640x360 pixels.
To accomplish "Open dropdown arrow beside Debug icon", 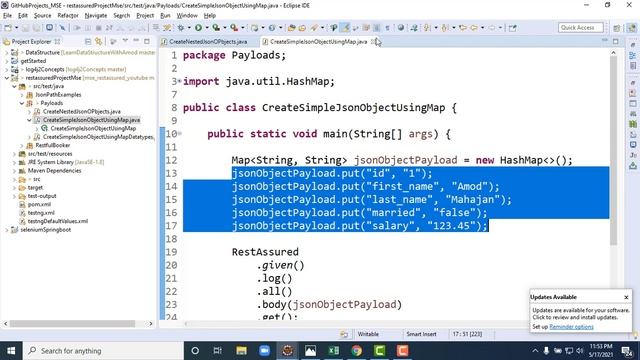I will click(189, 28).
